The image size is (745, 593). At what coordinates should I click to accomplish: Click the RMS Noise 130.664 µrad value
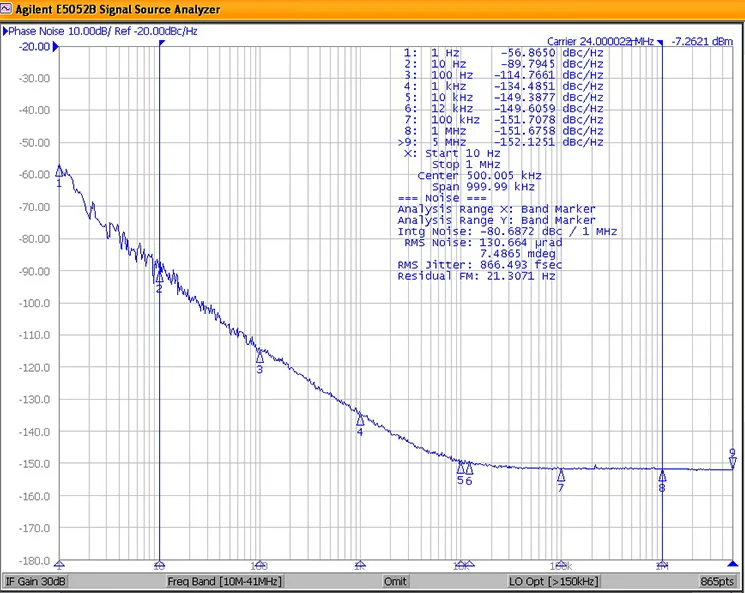tap(521, 243)
